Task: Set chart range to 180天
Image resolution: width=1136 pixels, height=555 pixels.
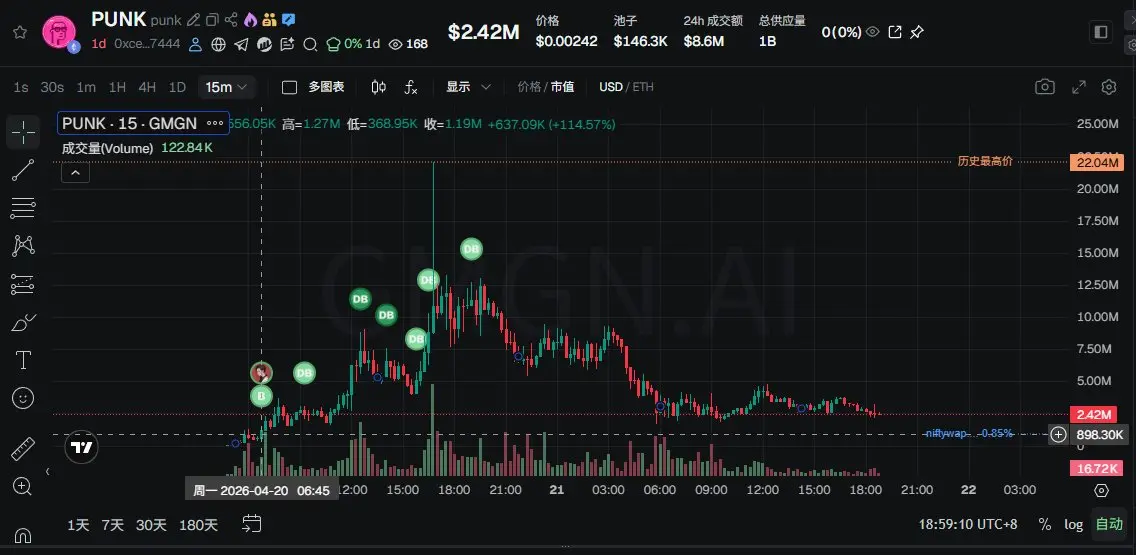Action: (x=197, y=525)
